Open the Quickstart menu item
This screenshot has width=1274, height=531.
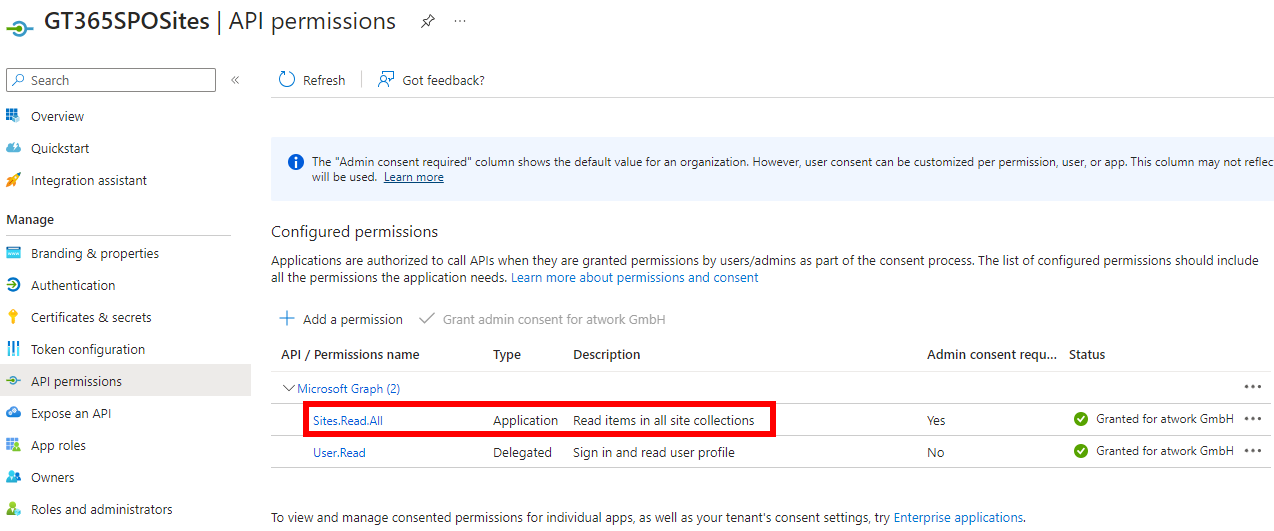(60, 148)
